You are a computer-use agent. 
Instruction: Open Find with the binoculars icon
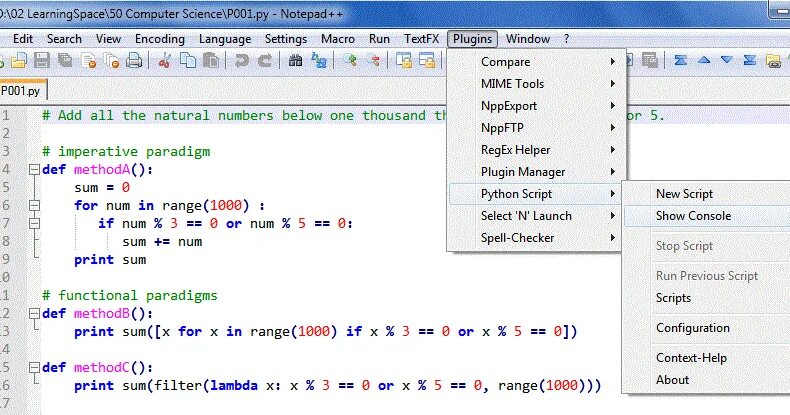click(x=295, y=60)
